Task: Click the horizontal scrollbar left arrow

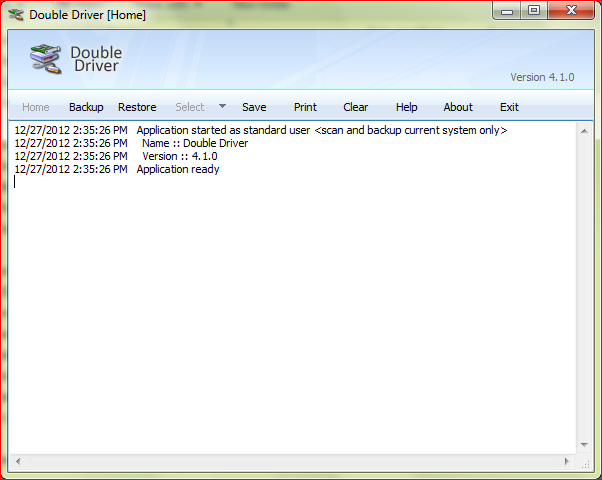Action: coord(18,461)
